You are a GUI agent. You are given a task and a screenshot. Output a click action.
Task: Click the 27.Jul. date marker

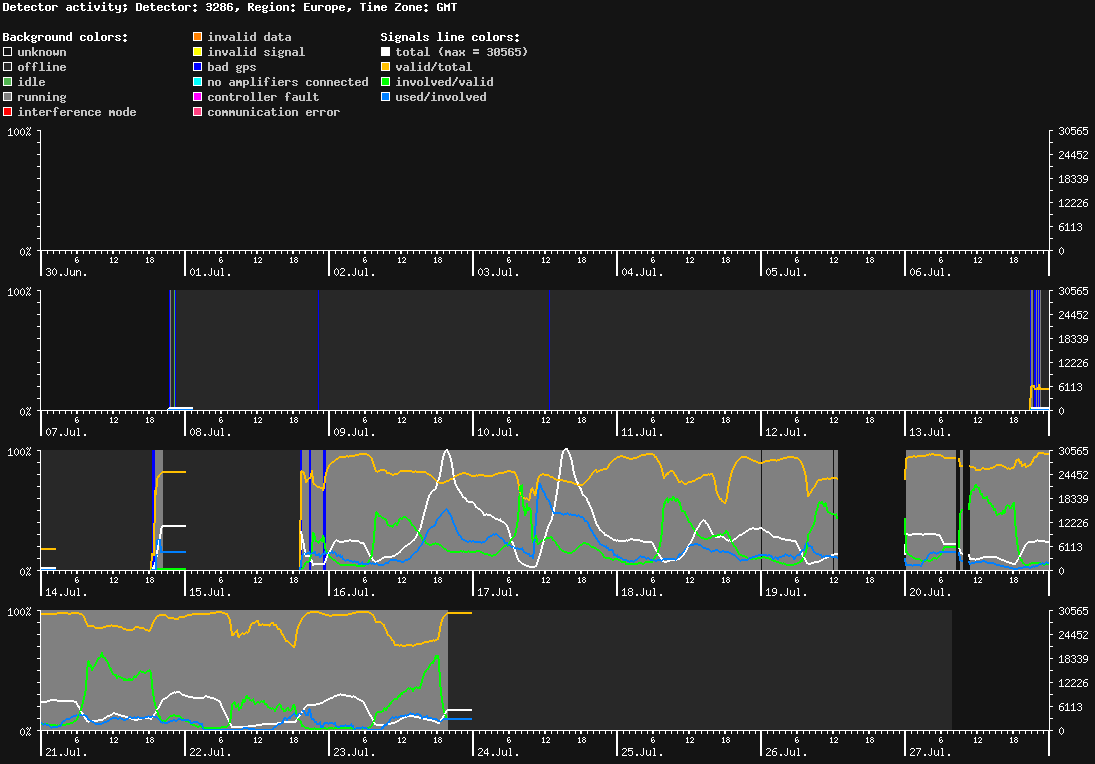(x=930, y=752)
